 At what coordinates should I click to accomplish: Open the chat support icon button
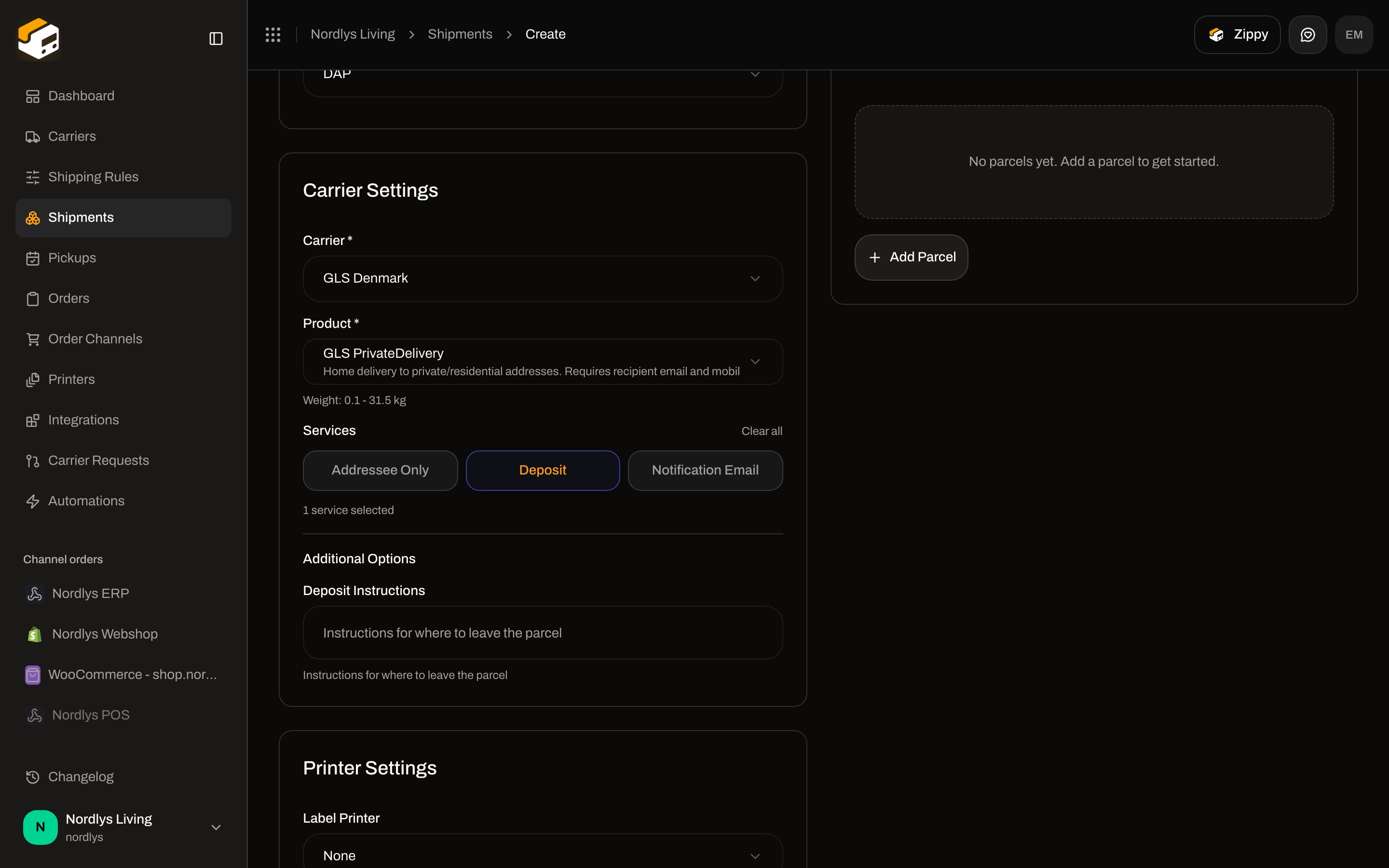1307,34
